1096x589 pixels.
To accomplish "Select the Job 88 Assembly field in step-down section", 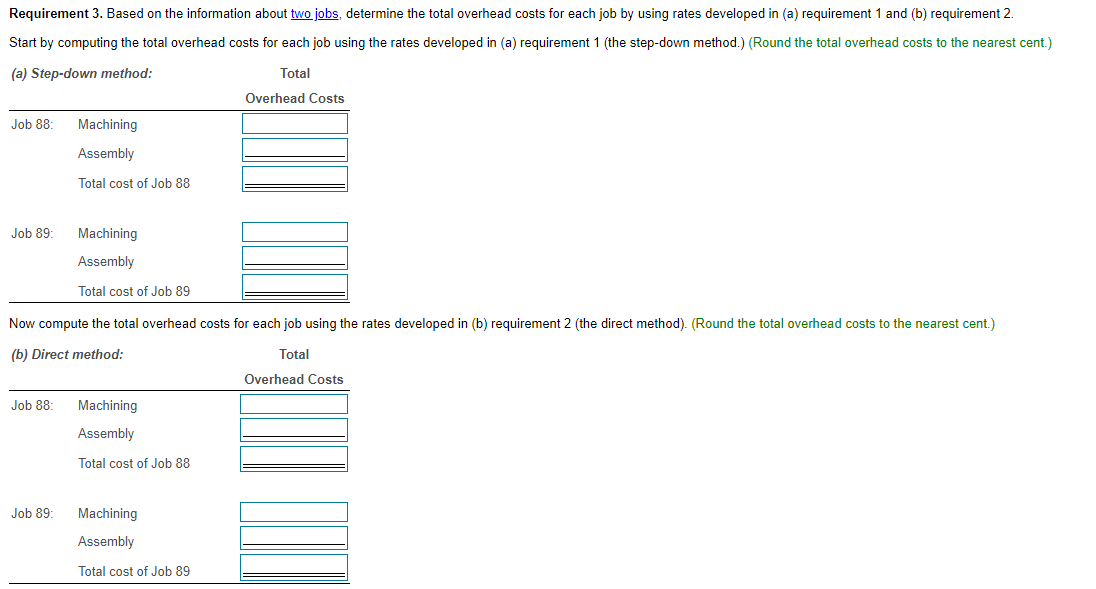I will (294, 149).
